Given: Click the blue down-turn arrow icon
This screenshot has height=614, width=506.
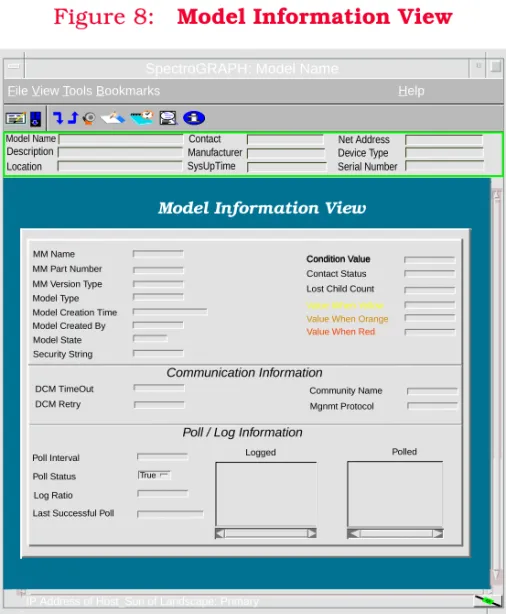Looking at the screenshot, I should point(58,118).
